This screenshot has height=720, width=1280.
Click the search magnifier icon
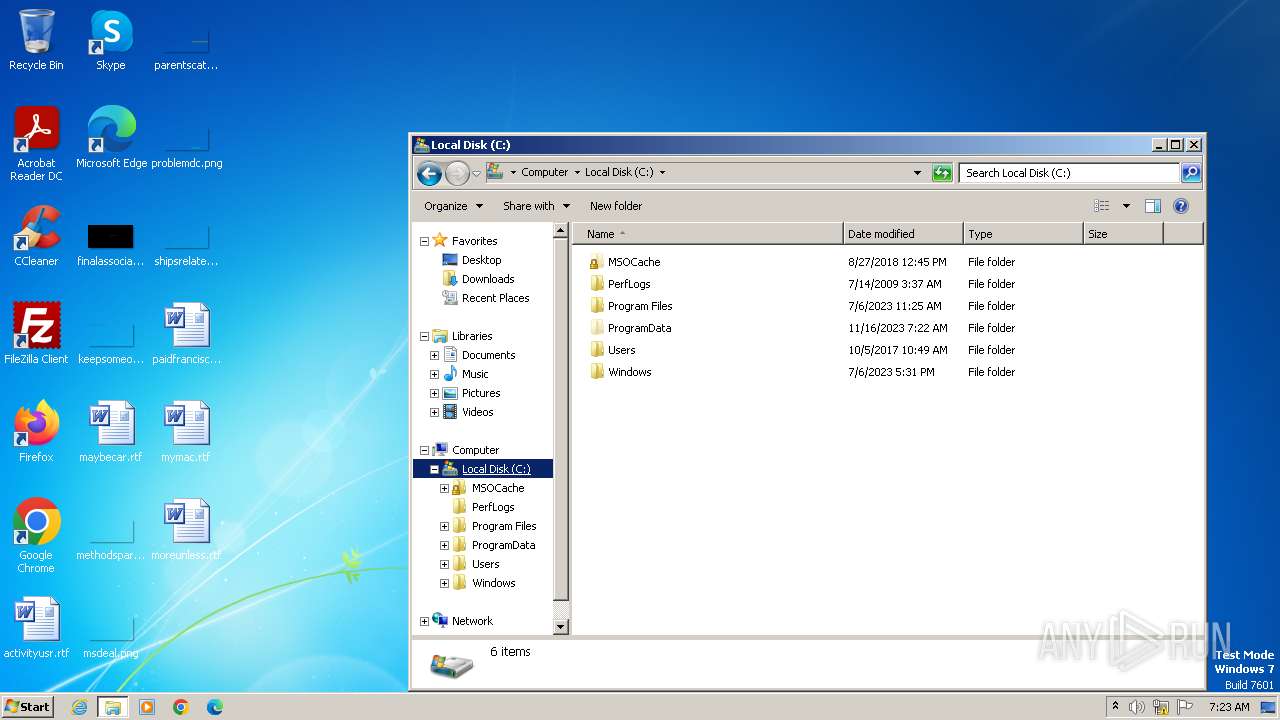(x=1190, y=173)
